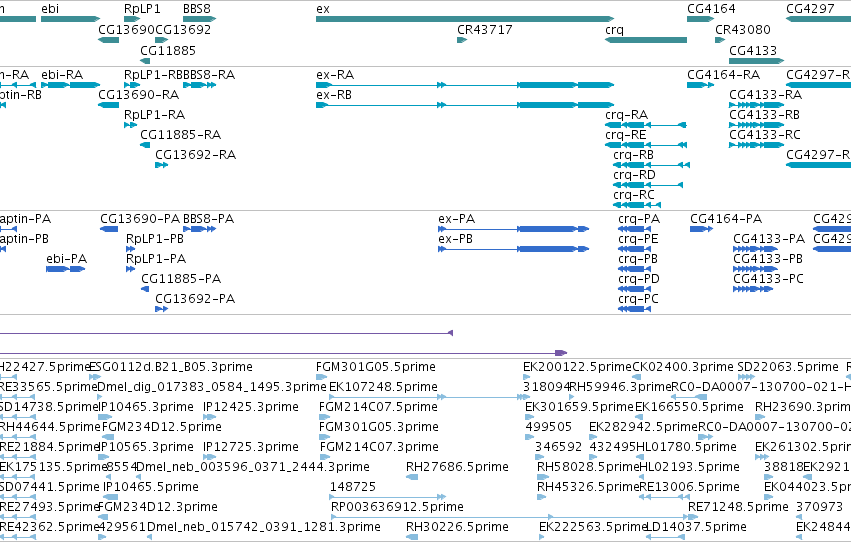Select the RpLP1-PB protein label
Image resolution: width=851 pixels, height=542 pixels.
155,239
